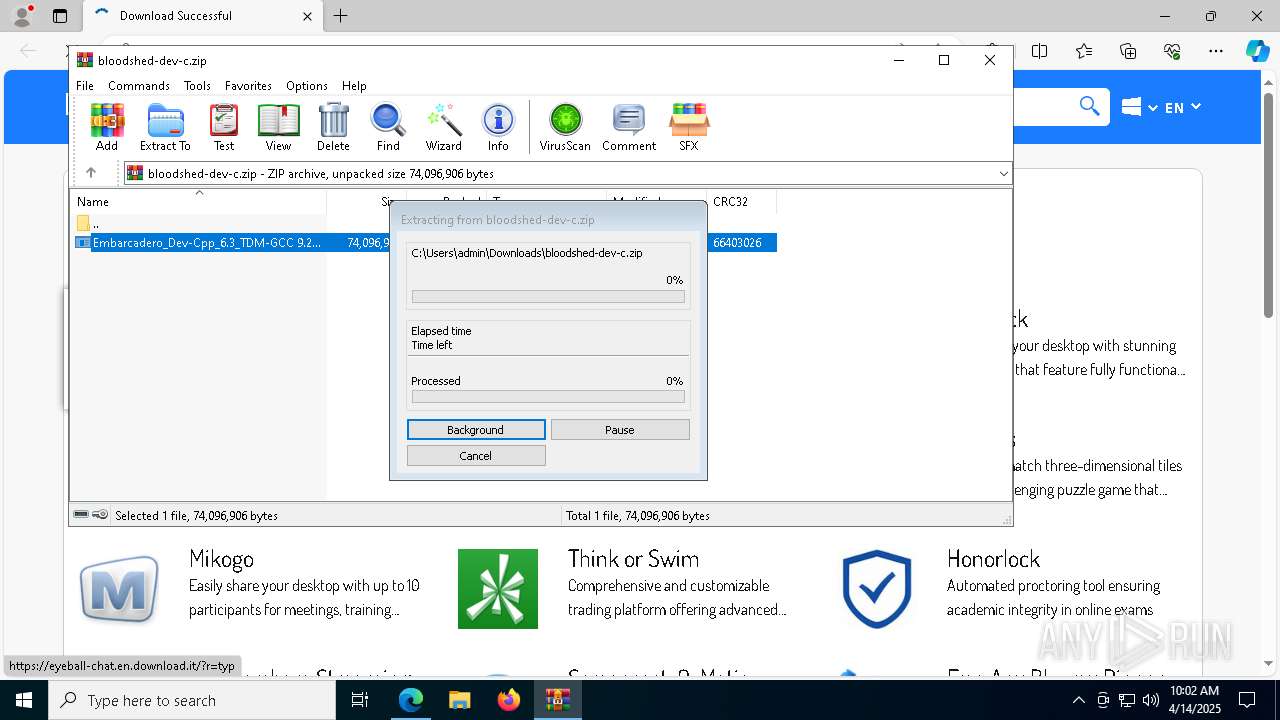Open browser Favorites star icon
Viewport: 1280px width, 720px height.
(x=1084, y=51)
